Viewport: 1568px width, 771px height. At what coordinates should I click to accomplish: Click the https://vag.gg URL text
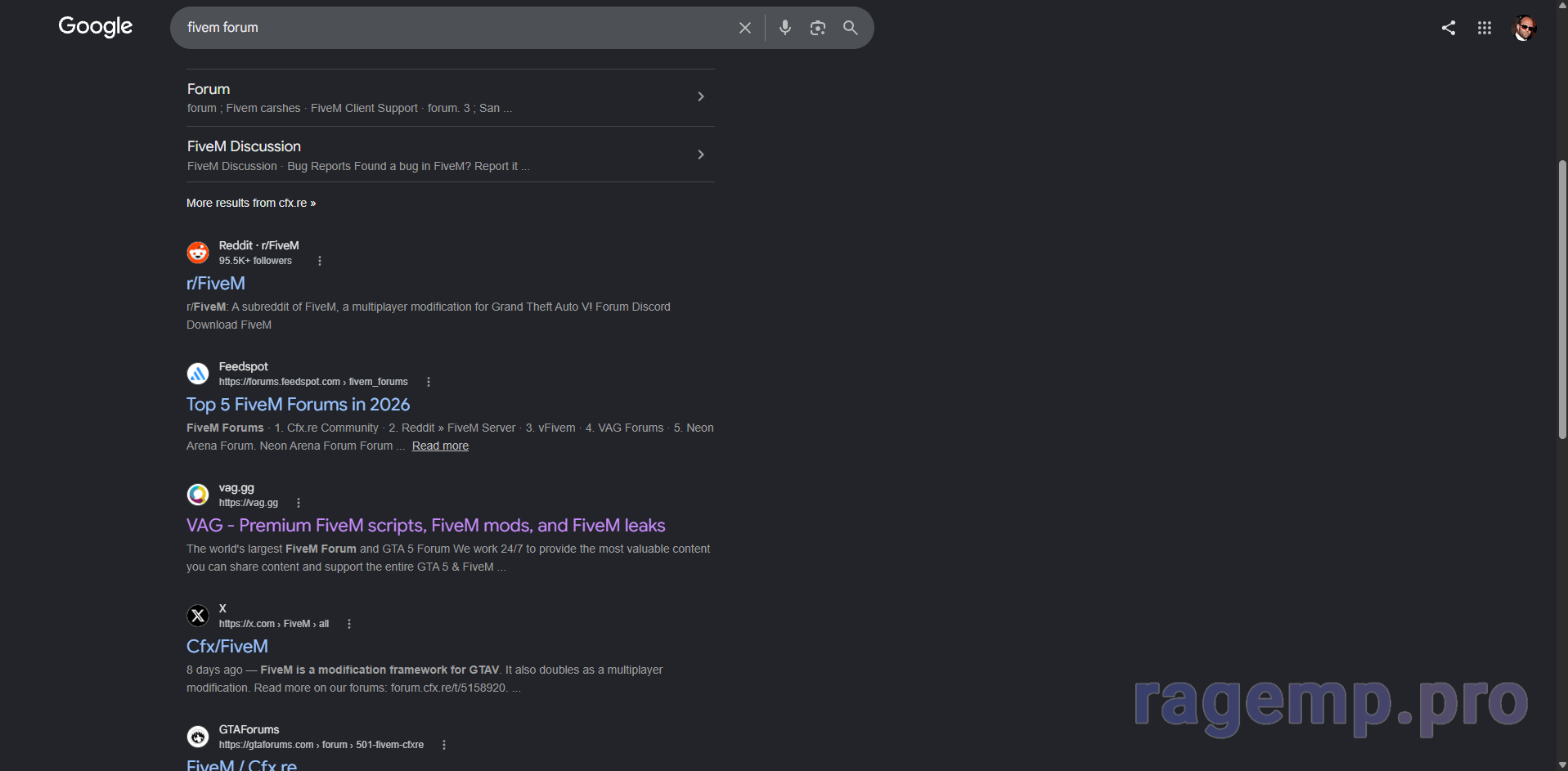point(249,503)
